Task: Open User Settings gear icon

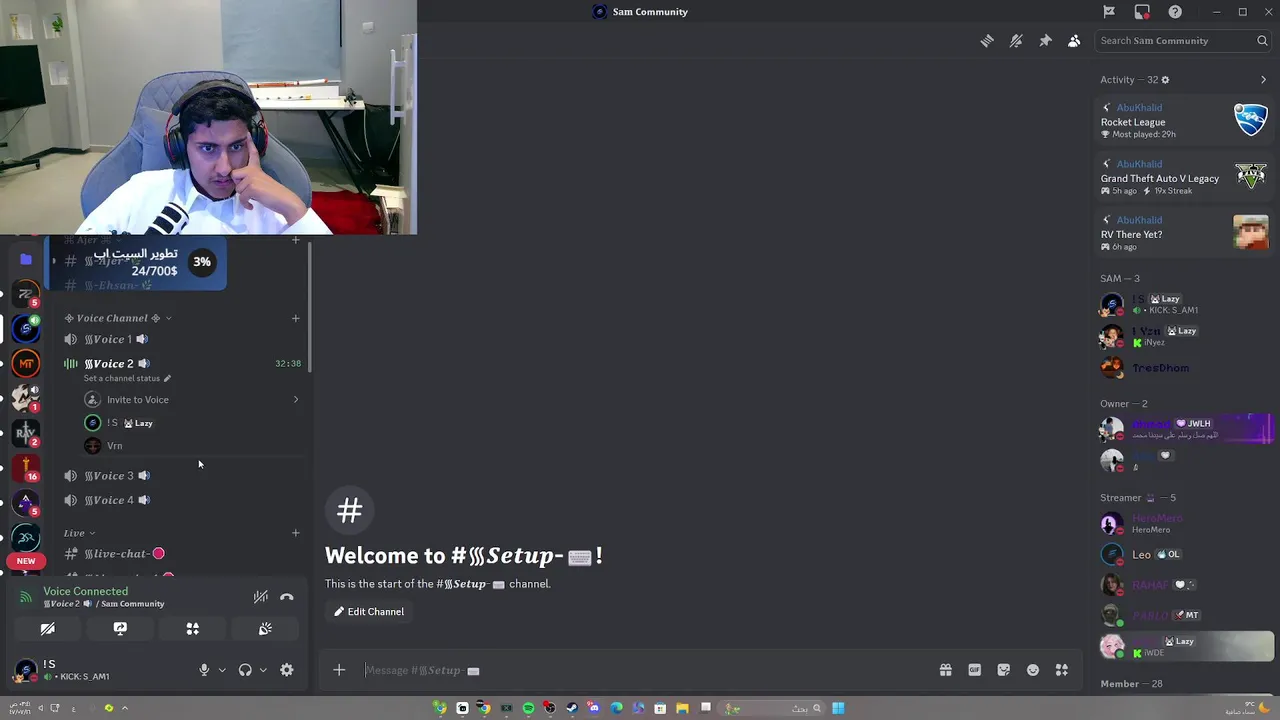Action: (x=287, y=670)
